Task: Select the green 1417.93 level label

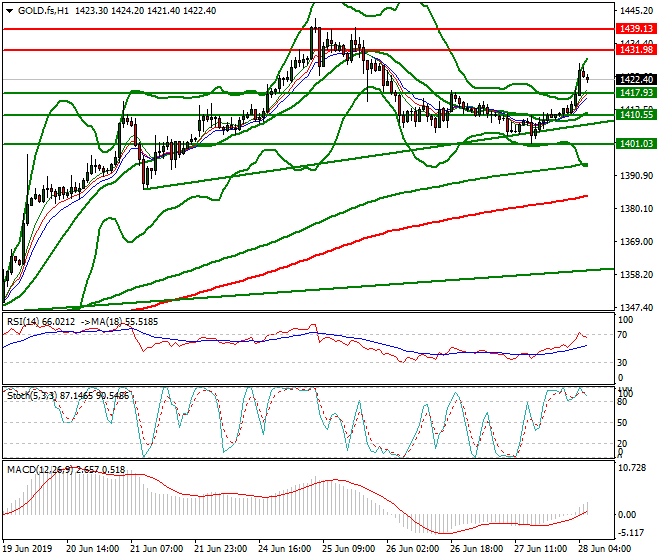Action: [x=636, y=93]
